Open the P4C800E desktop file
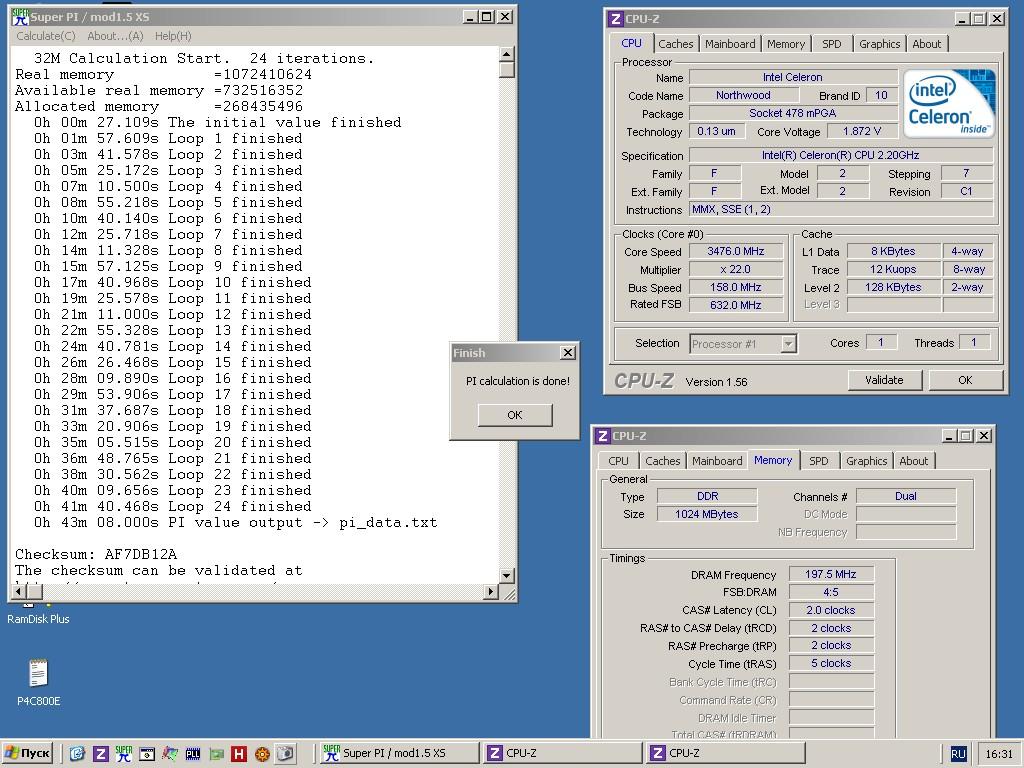This screenshot has width=1024, height=768. 39,682
